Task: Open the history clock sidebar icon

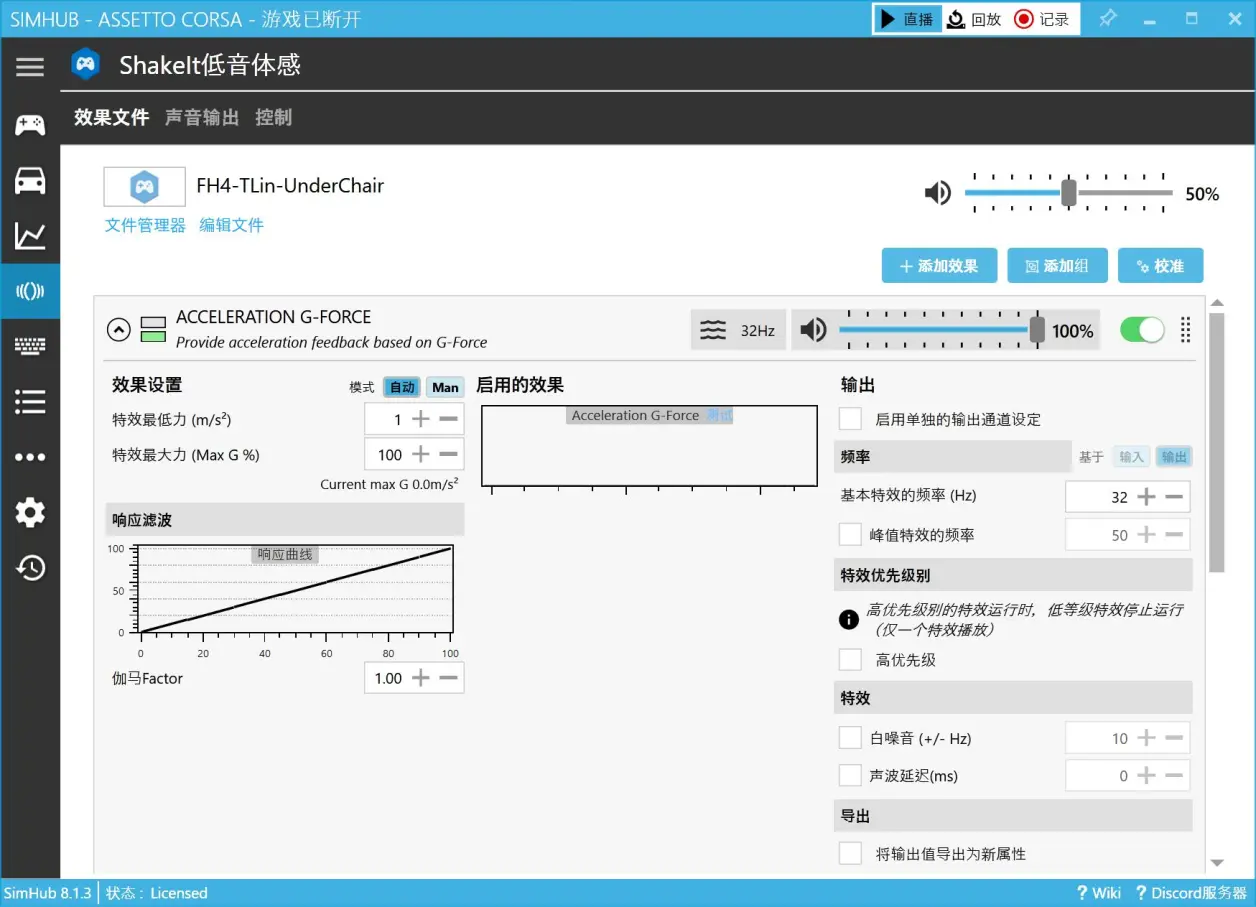Action: pyautogui.click(x=30, y=568)
